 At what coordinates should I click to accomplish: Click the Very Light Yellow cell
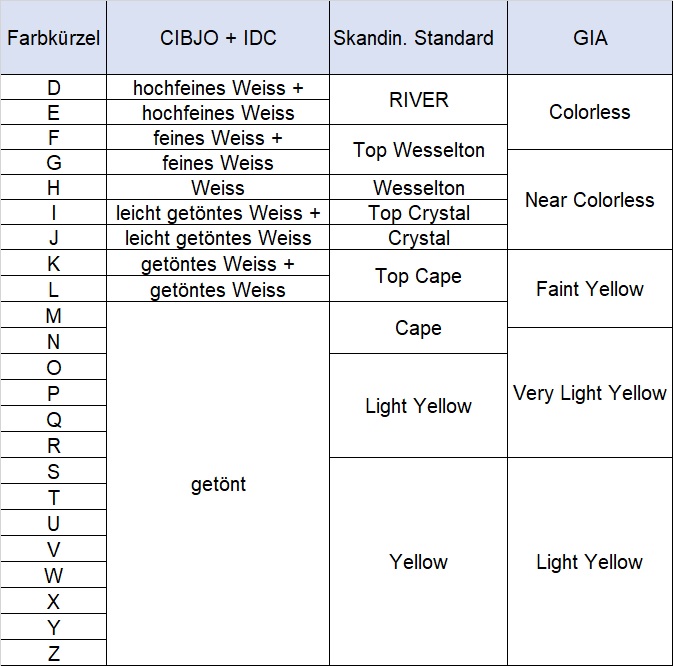coord(590,393)
